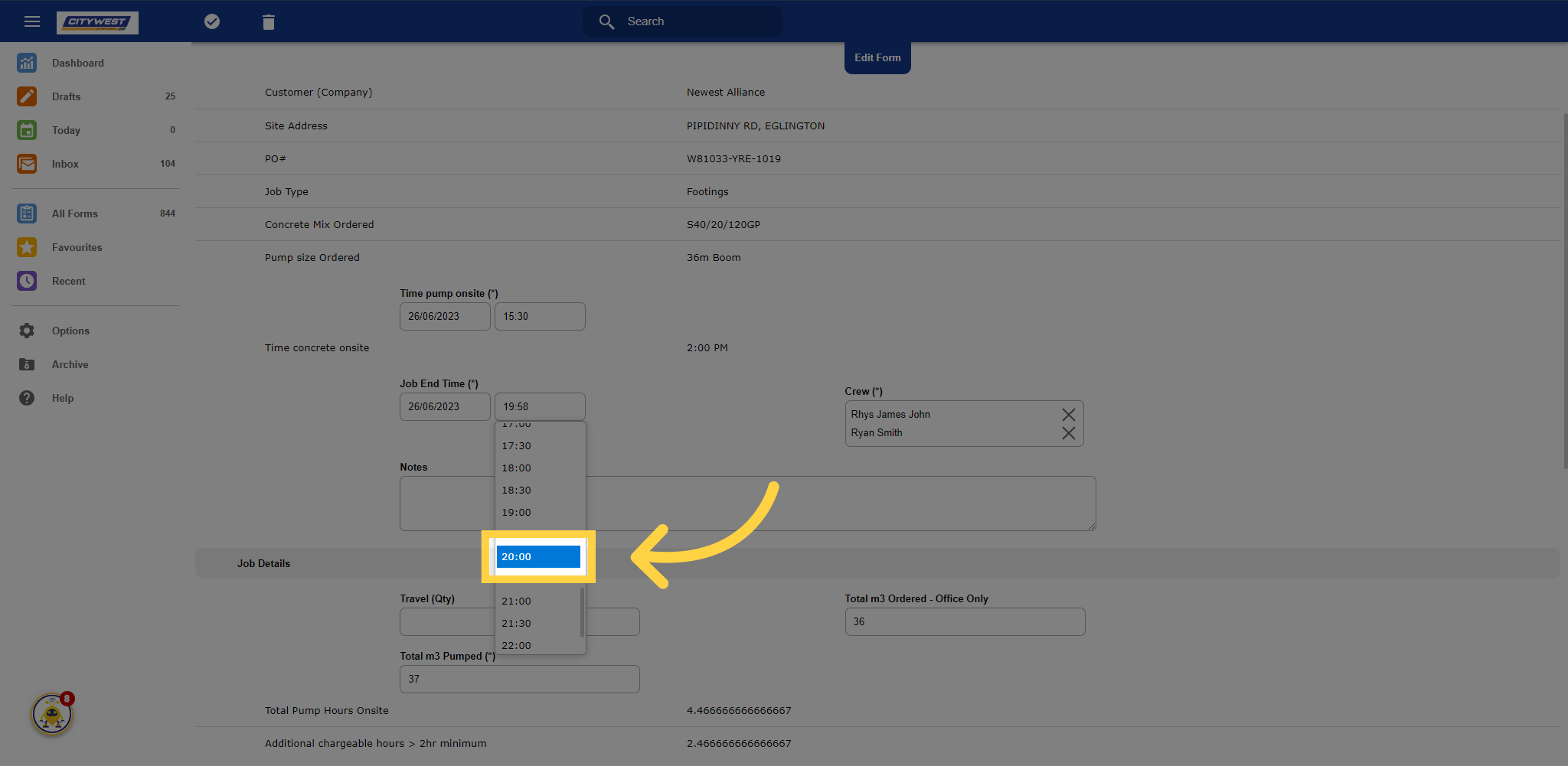Open Recent via the clock icon
Viewport: 1568px width, 766px height.
pyautogui.click(x=27, y=281)
